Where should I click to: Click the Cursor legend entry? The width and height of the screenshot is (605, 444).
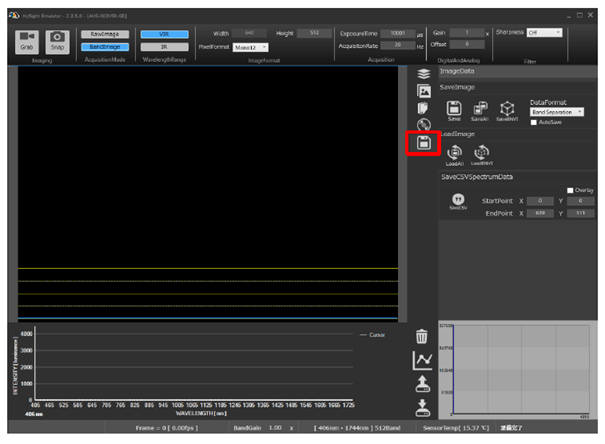click(x=372, y=335)
